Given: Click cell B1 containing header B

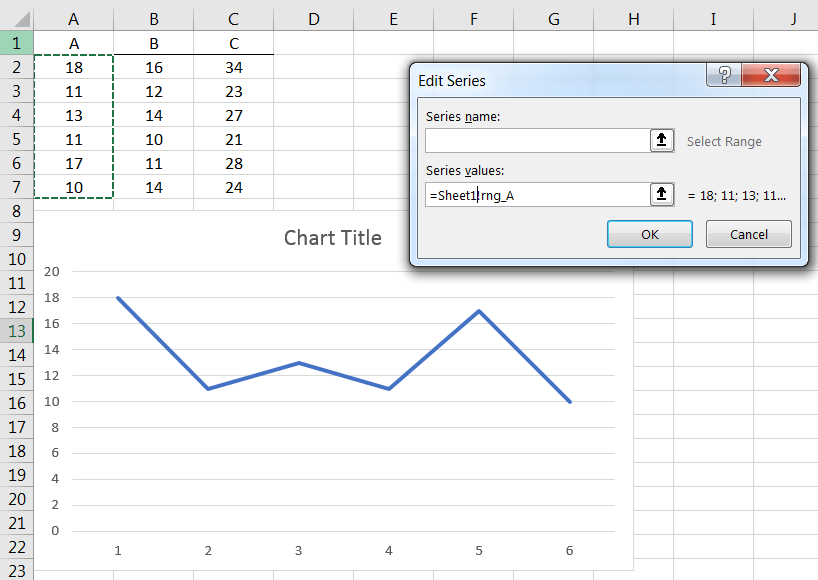Looking at the screenshot, I should (x=153, y=43).
